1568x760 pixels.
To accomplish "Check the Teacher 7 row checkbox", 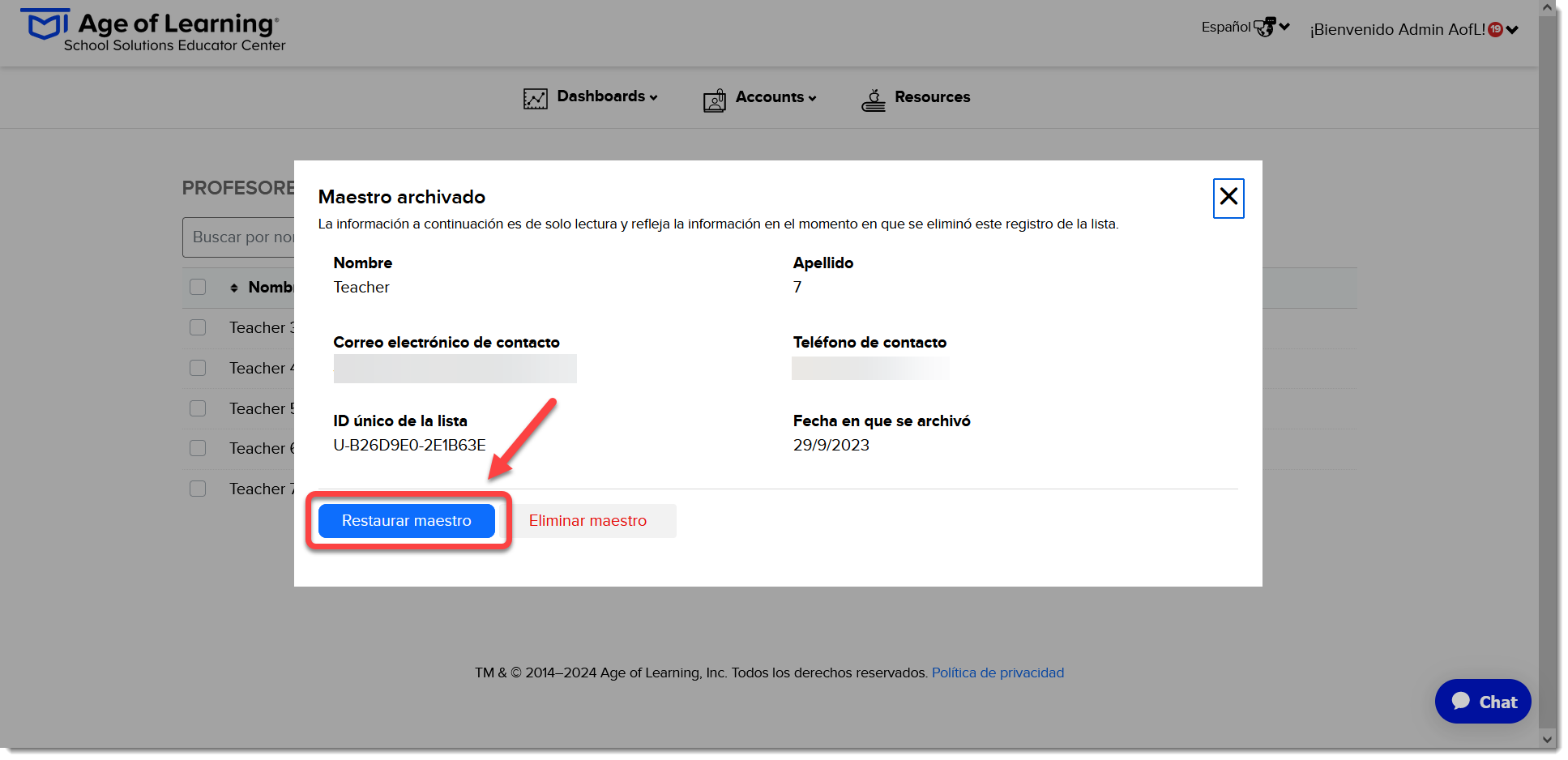I will (198, 489).
